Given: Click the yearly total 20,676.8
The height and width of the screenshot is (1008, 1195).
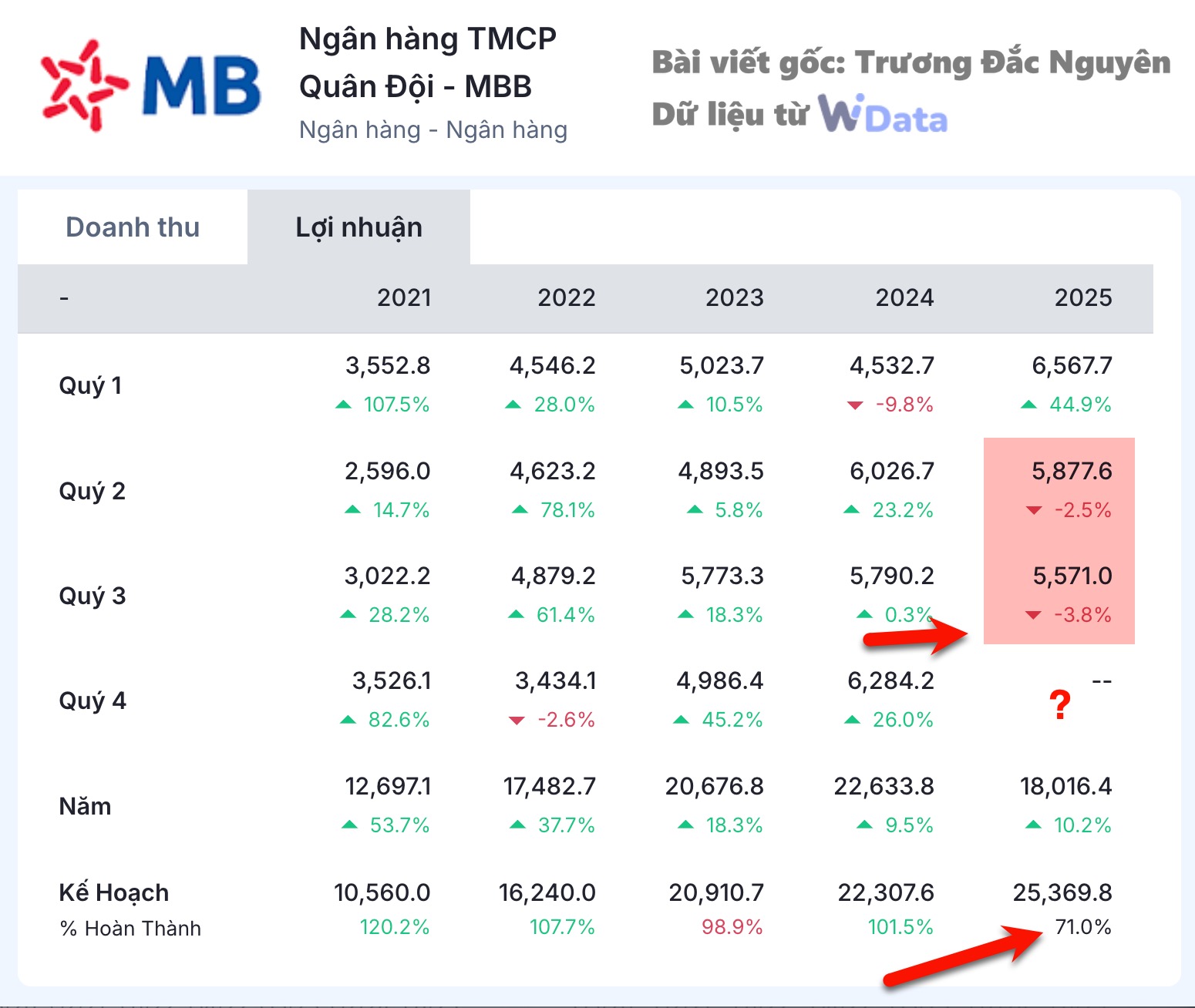Looking at the screenshot, I should [715, 786].
